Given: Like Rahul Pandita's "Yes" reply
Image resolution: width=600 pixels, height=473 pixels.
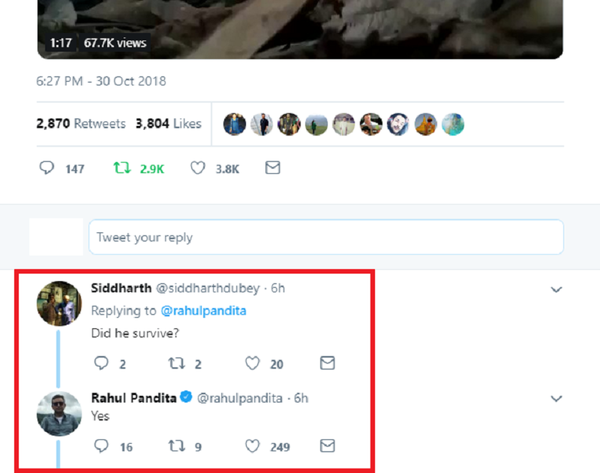Looking at the screenshot, I should [251, 445].
